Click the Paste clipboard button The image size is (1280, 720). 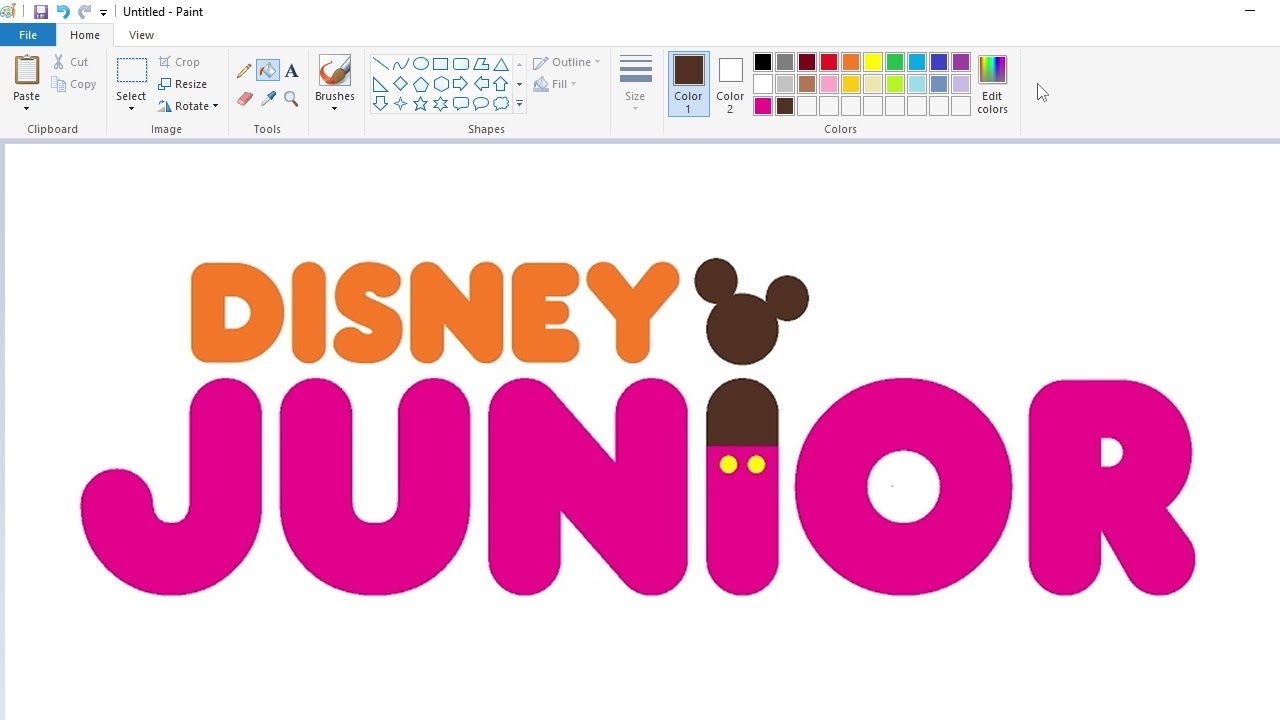coord(27,71)
